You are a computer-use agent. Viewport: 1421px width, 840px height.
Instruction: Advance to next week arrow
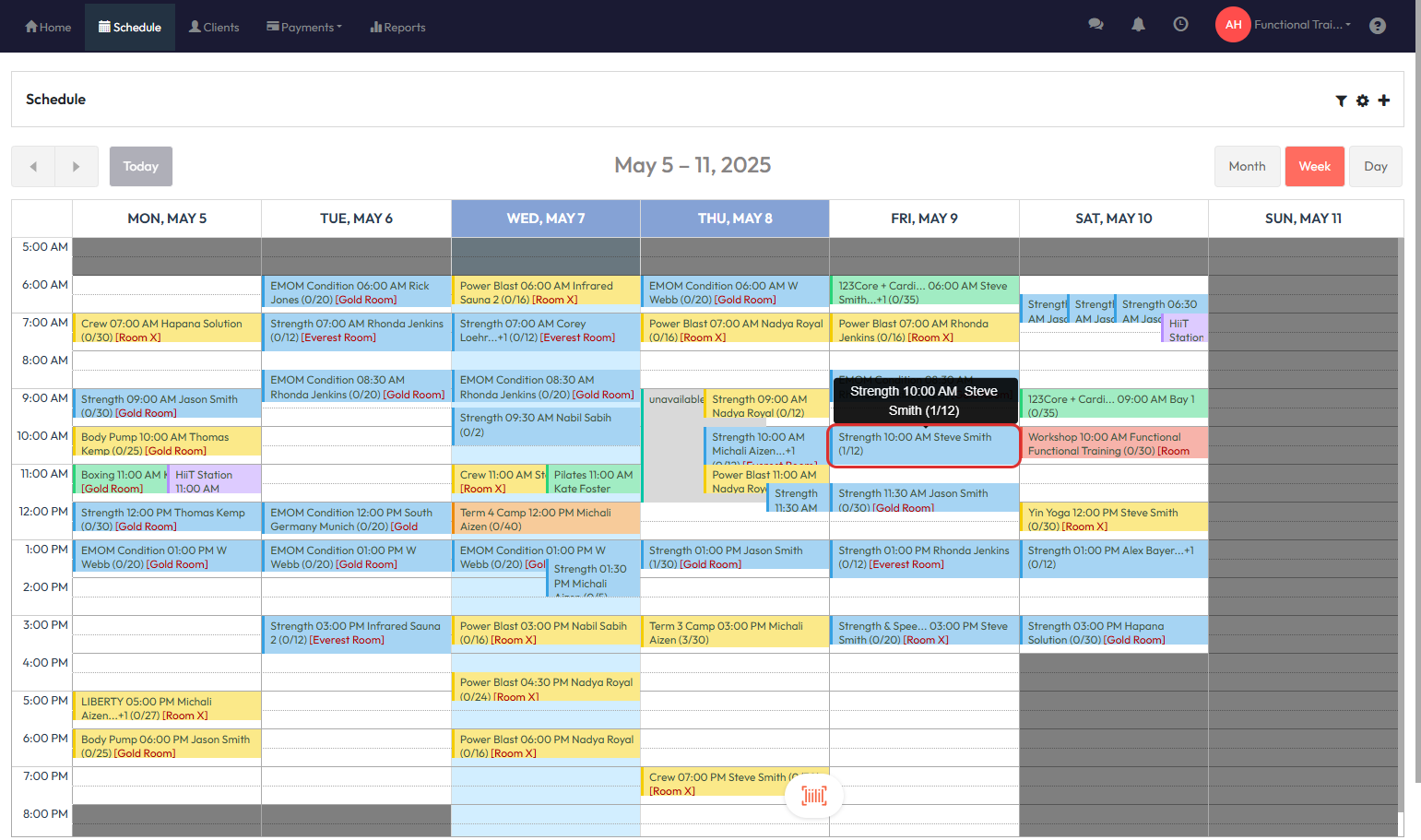77,167
